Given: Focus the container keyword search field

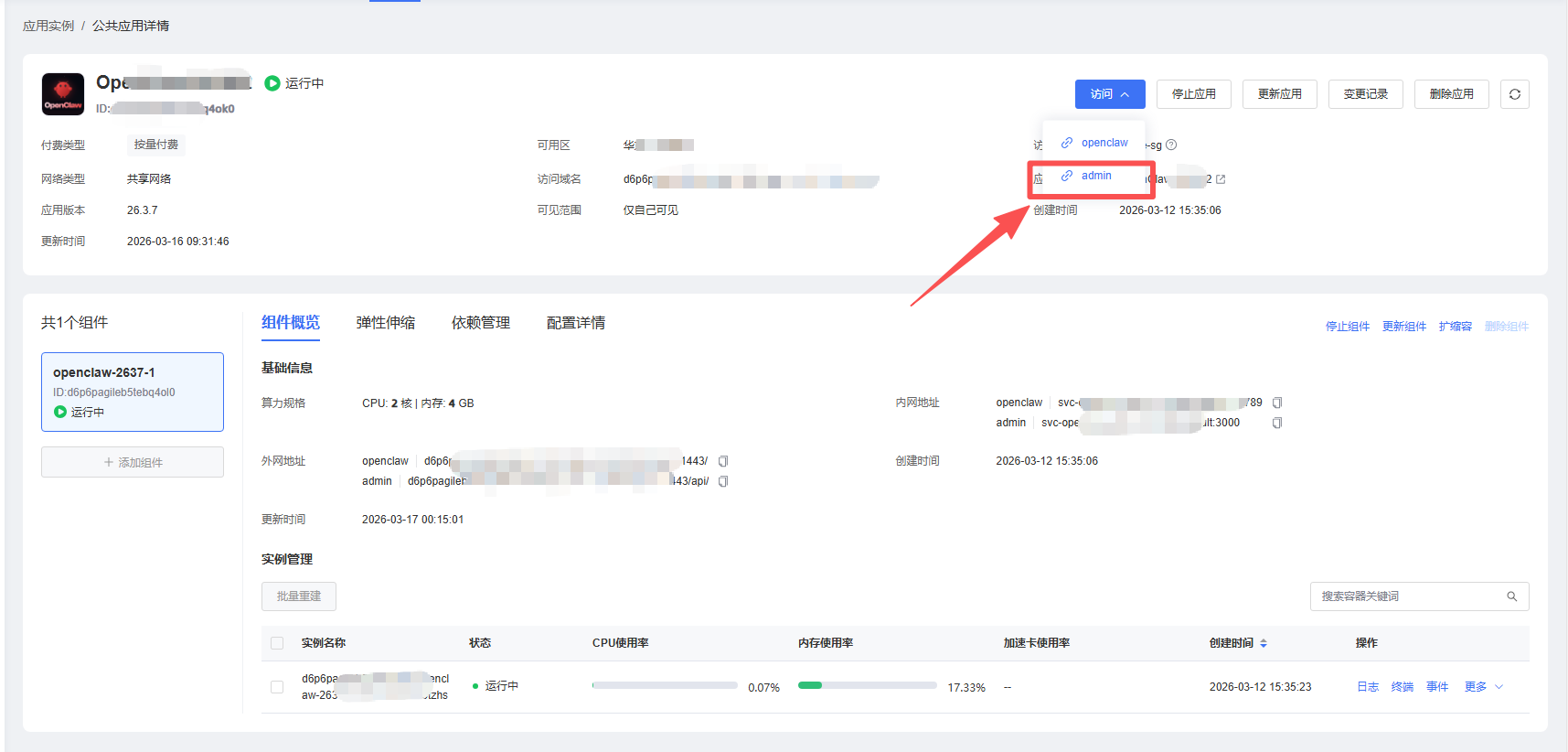Looking at the screenshot, I should click(1406, 596).
